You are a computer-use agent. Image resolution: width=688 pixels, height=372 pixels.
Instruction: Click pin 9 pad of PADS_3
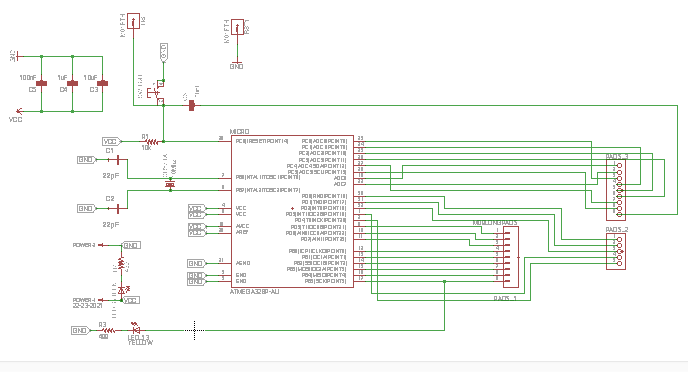tap(620, 215)
